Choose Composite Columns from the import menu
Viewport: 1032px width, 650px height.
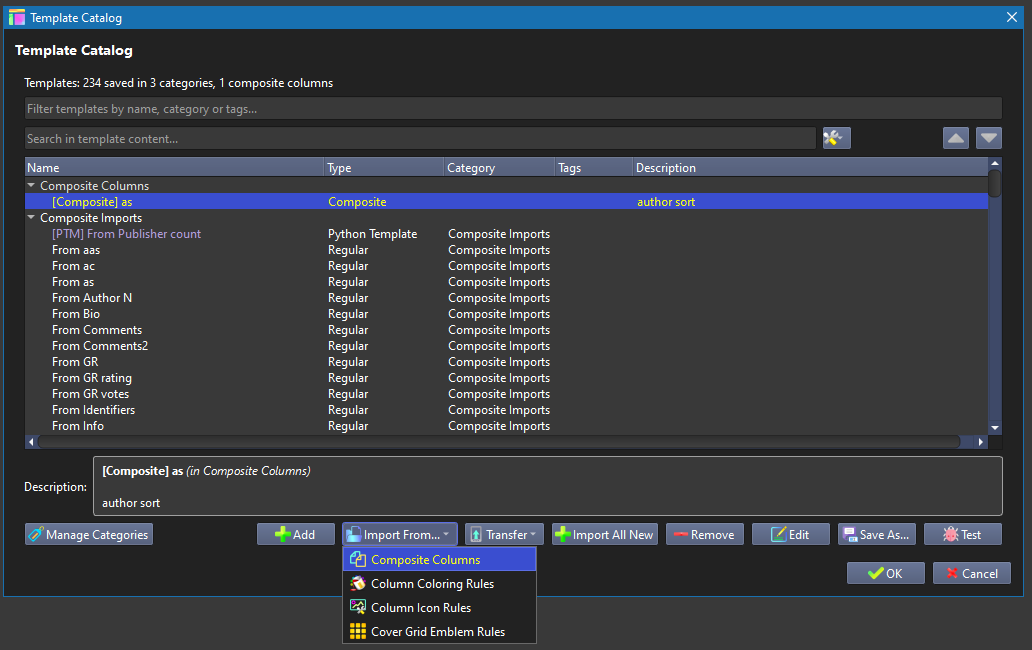click(x=440, y=559)
